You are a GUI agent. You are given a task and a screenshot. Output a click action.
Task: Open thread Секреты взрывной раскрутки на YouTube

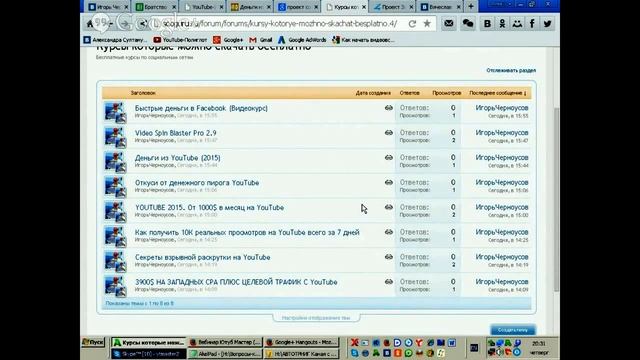pyautogui.click(x=202, y=257)
